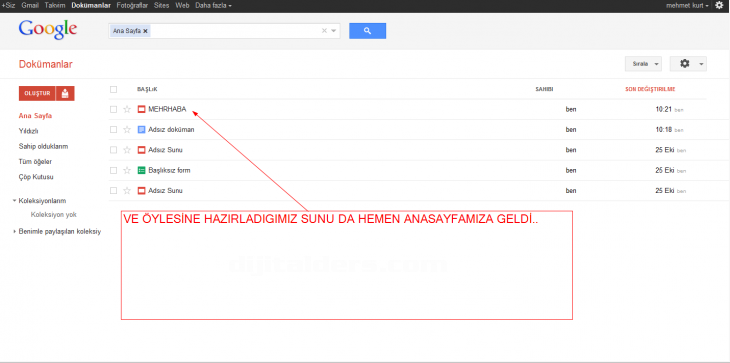Open the mehmet kurt account menu
The height and width of the screenshot is (363, 730).
pos(688,5)
